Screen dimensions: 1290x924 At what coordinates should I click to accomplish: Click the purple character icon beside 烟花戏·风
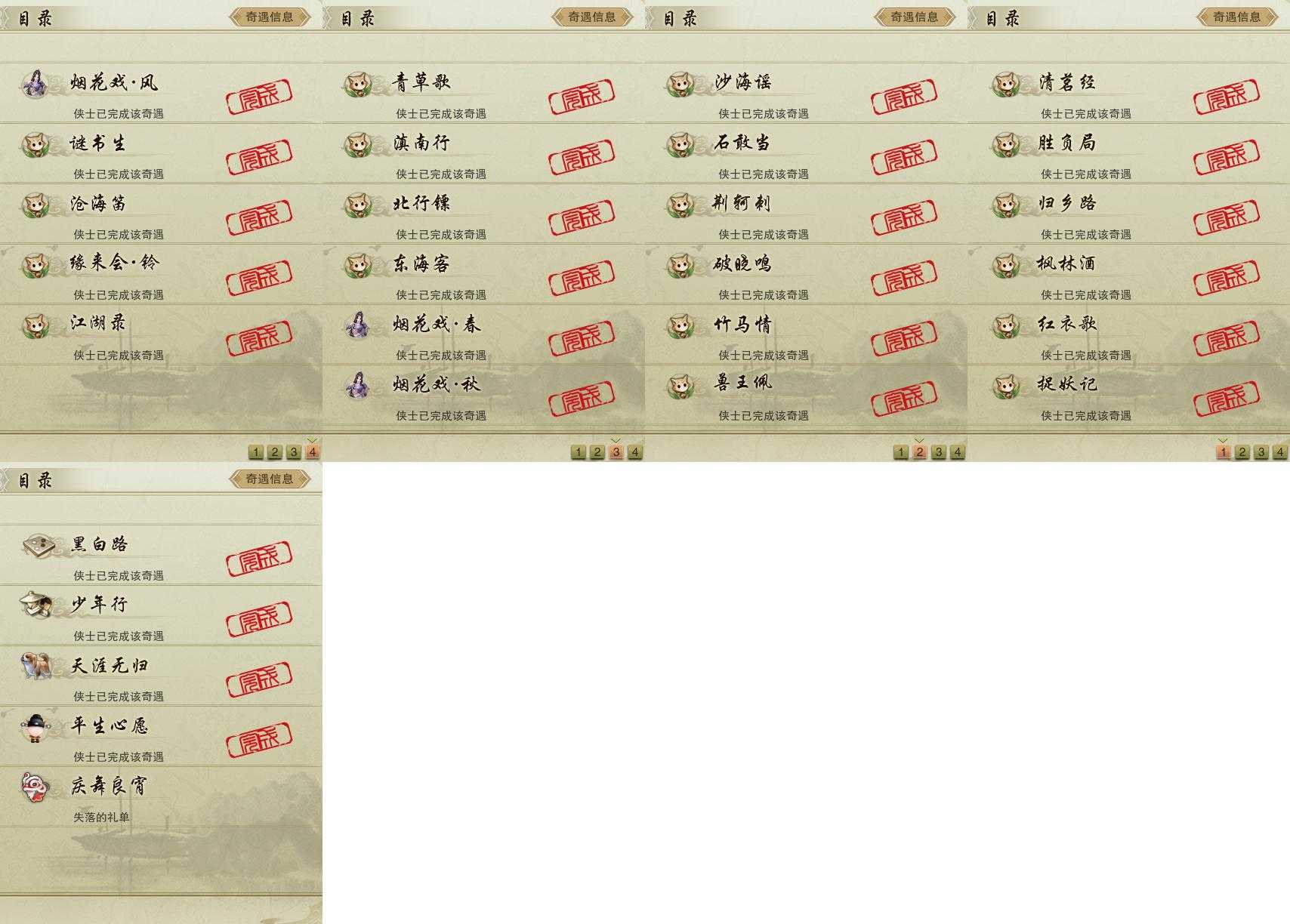pyautogui.click(x=35, y=84)
